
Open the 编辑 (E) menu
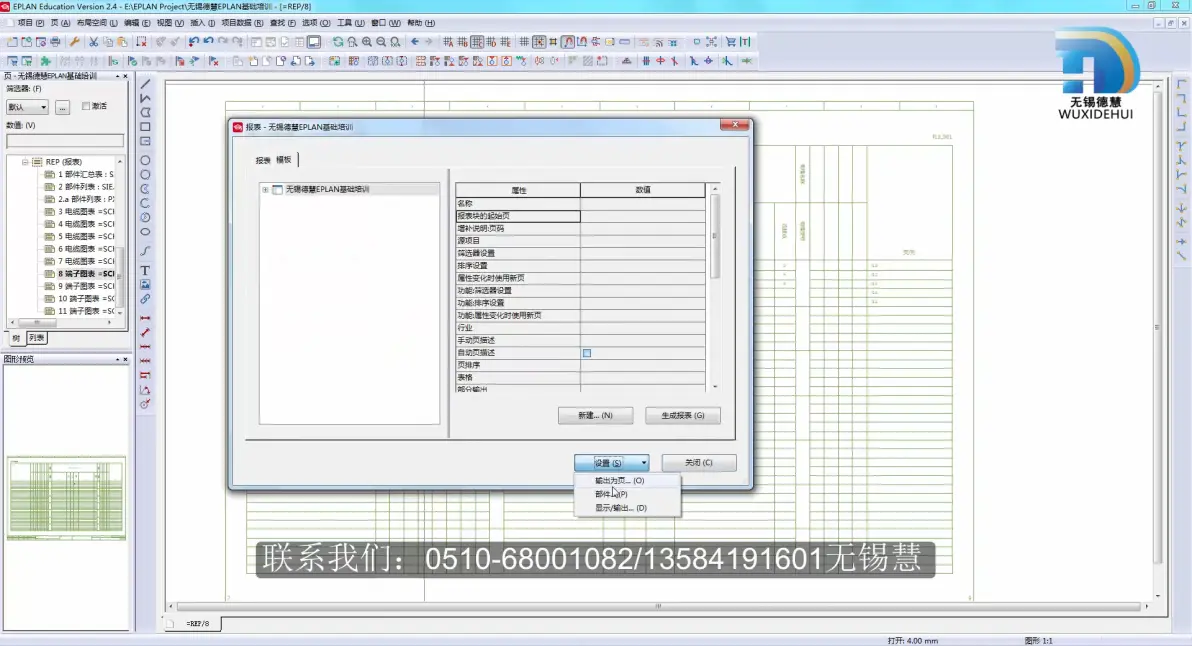coord(137,23)
